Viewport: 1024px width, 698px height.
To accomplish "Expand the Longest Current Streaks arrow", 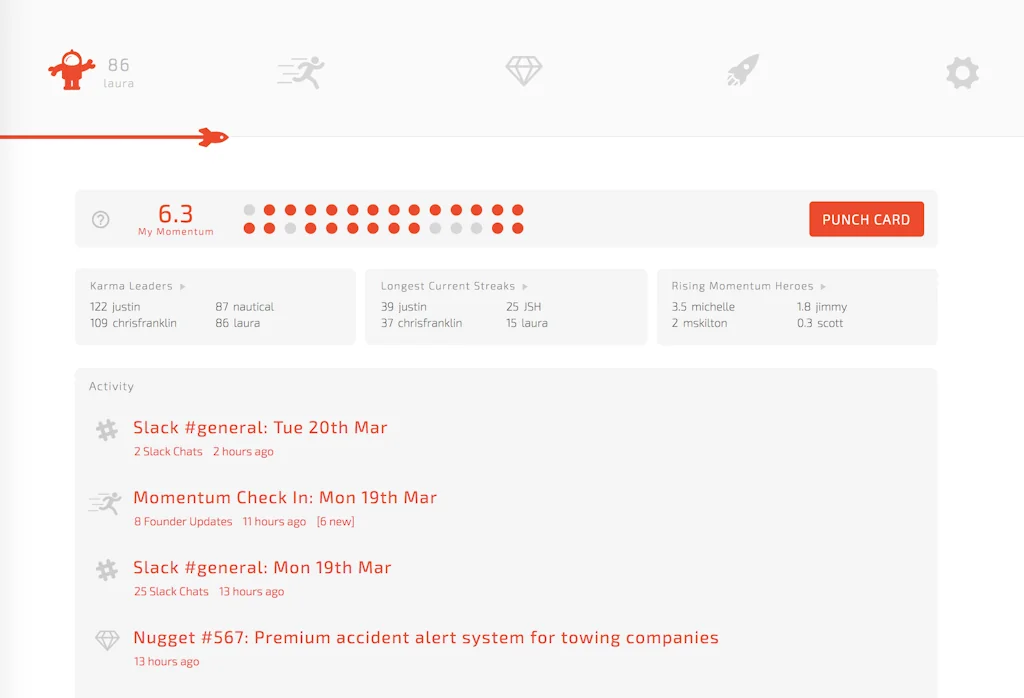I will pyautogui.click(x=525, y=287).
